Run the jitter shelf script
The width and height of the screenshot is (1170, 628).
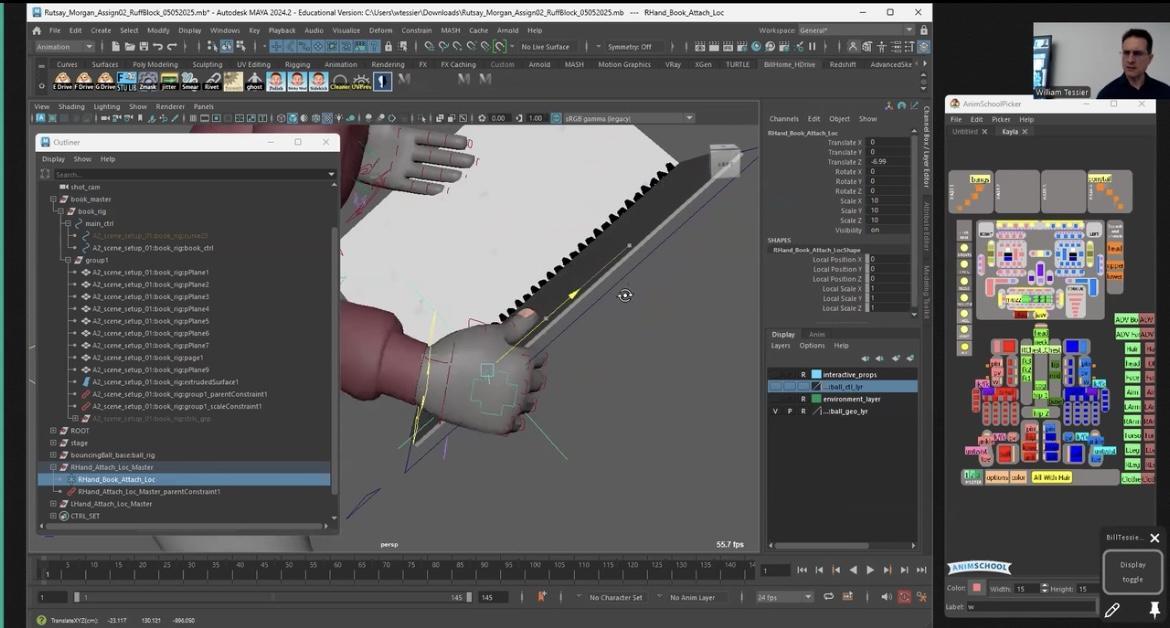(169, 81)
